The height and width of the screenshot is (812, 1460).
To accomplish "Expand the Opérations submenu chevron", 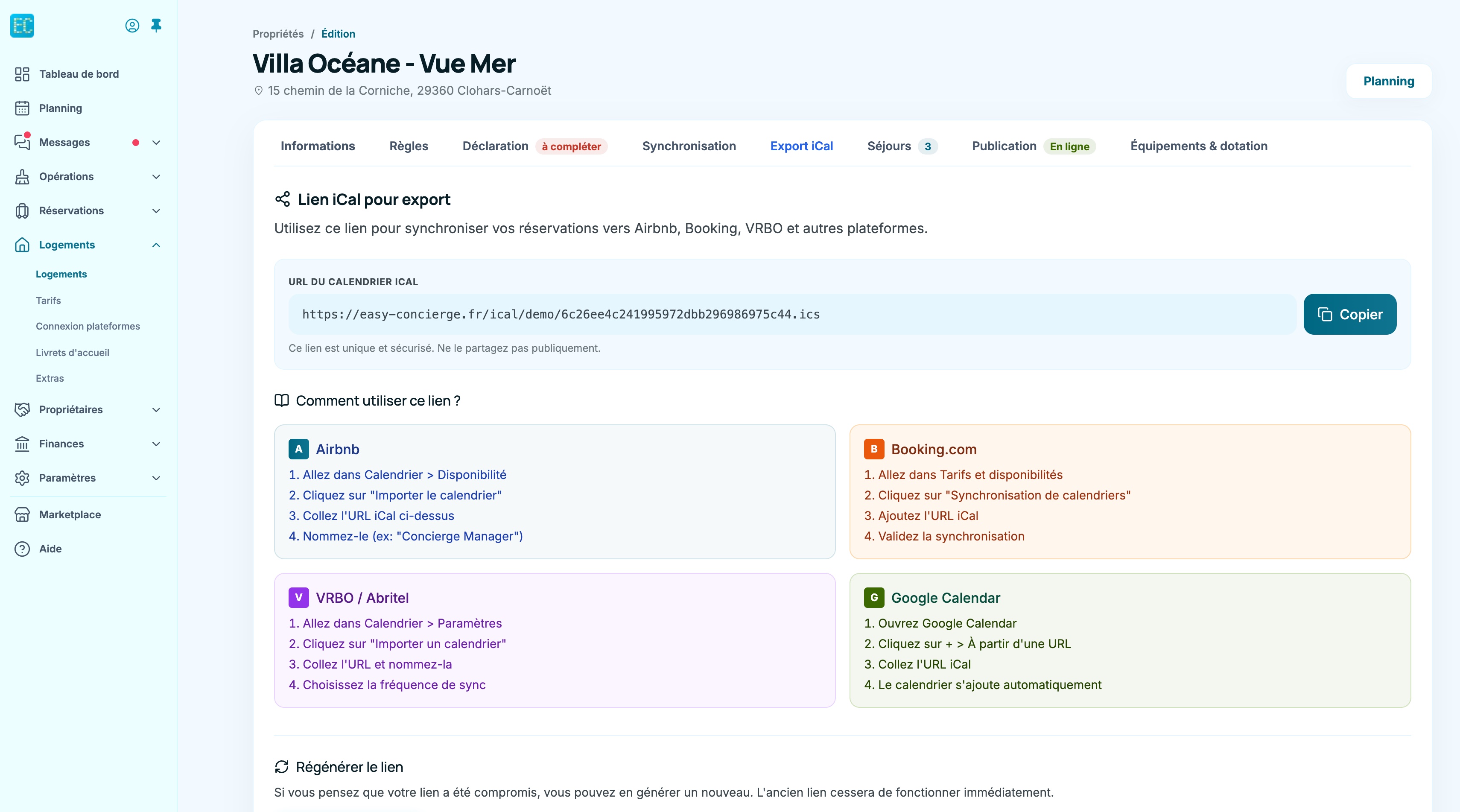I will [x=156, y=177].
